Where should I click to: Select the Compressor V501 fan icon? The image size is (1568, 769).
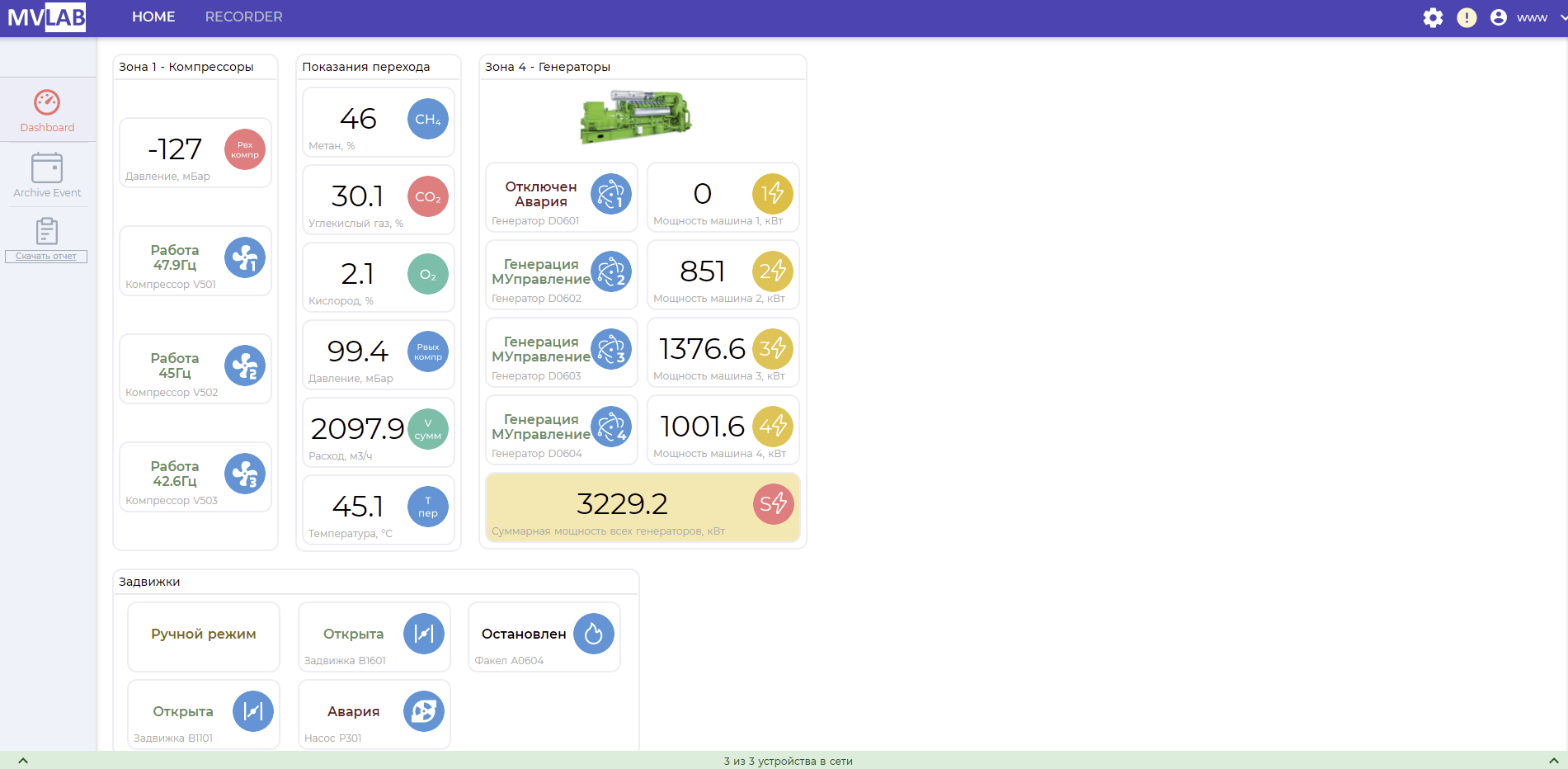pyautogui.click(x=245, y=258)
